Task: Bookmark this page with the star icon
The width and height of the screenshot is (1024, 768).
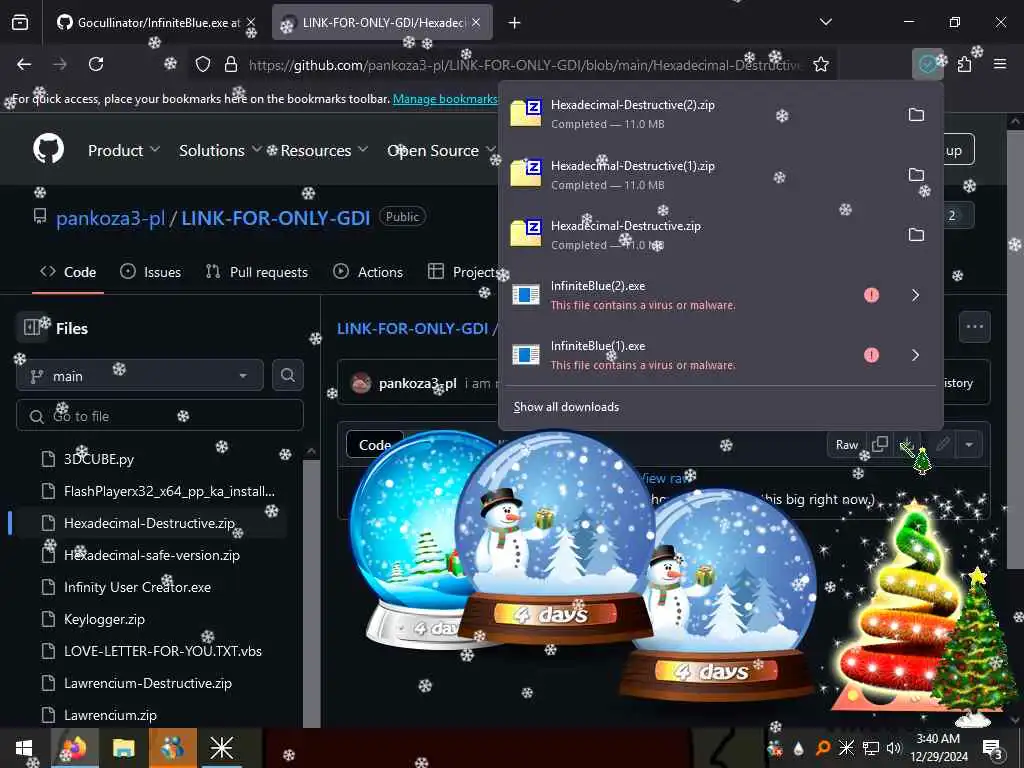Action: click(821, 64)
